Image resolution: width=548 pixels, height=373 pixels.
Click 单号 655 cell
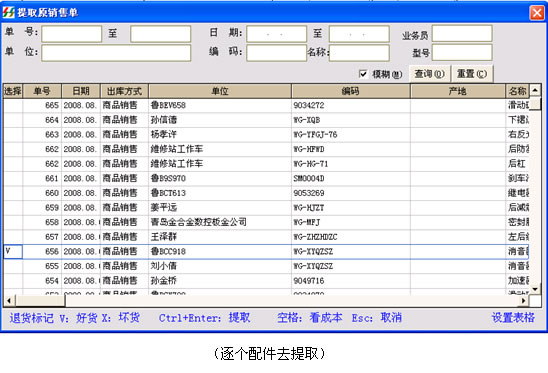coord(42,266)
